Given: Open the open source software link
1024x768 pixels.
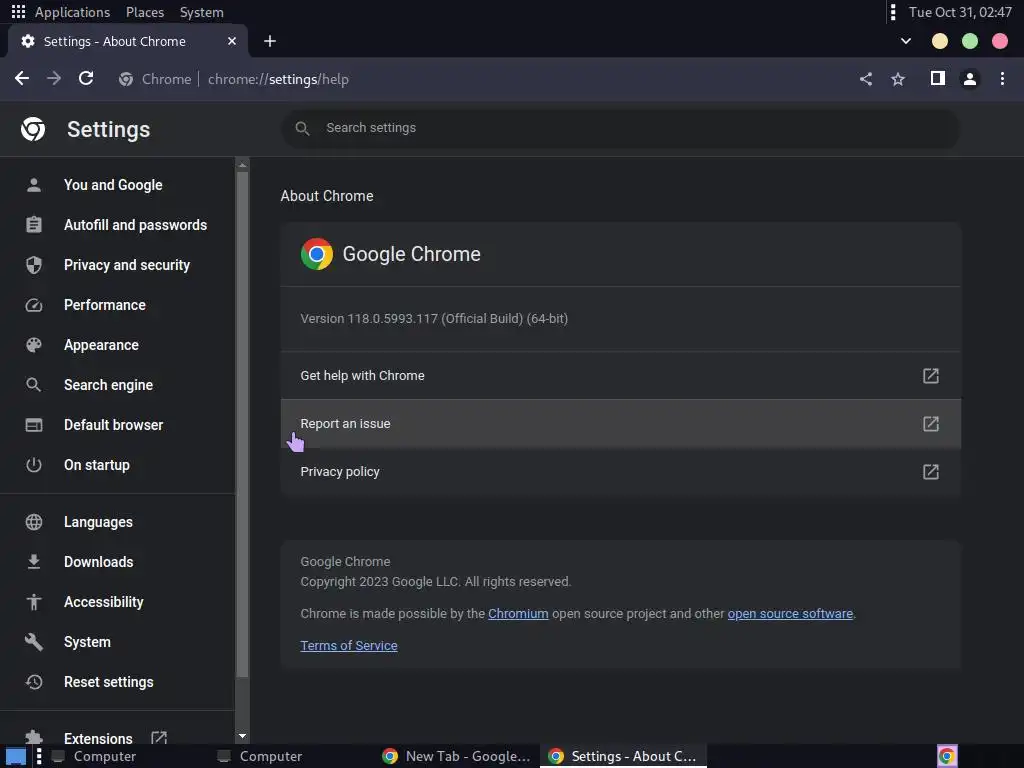Looking at the screenshot, I should coord(790,613).
